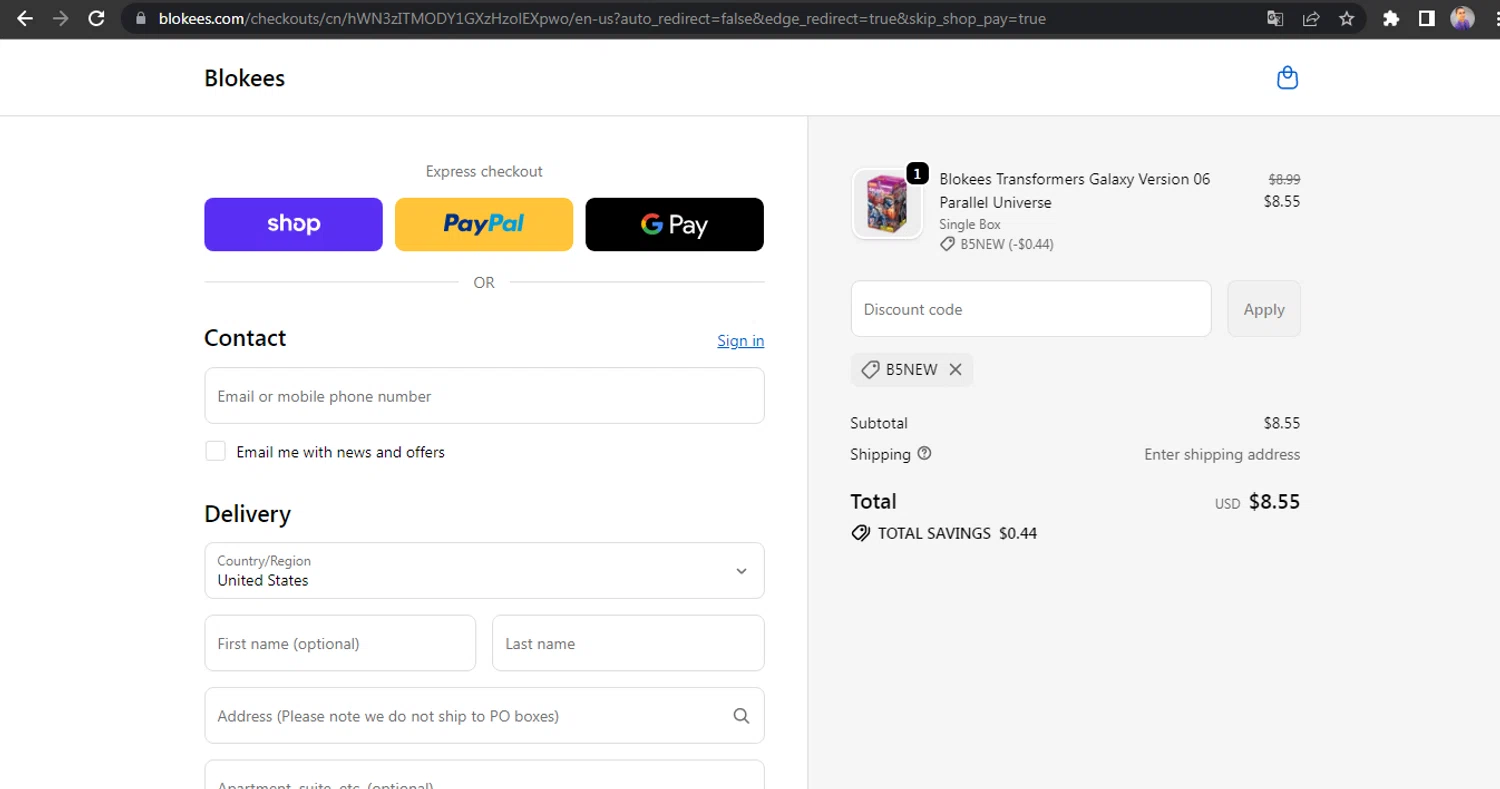This screenshot has height=789, width=1500.
Task: Click the share page icon in address bar
Action: coord(1311,18)
